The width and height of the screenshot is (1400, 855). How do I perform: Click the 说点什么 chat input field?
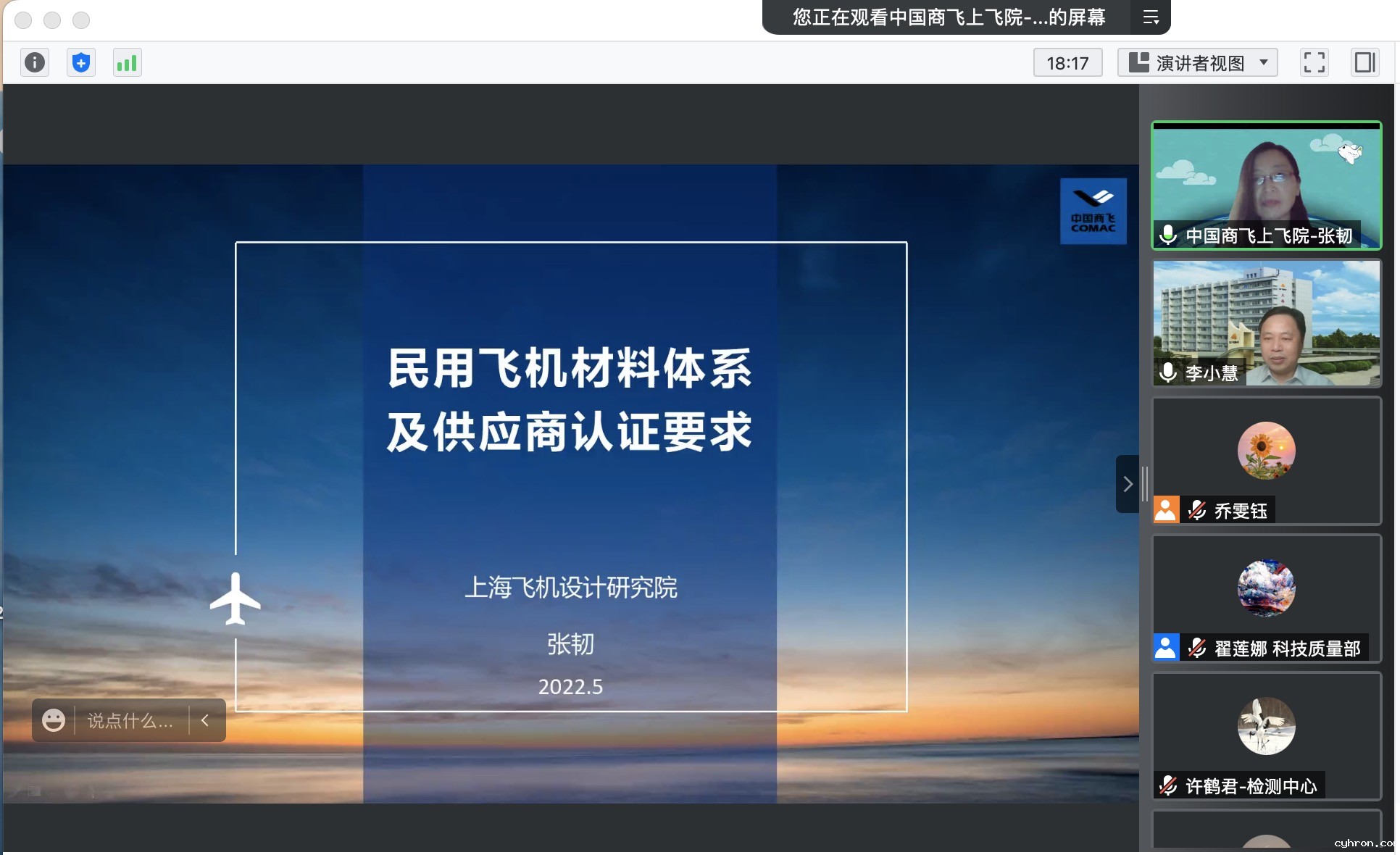pos(130,720)
